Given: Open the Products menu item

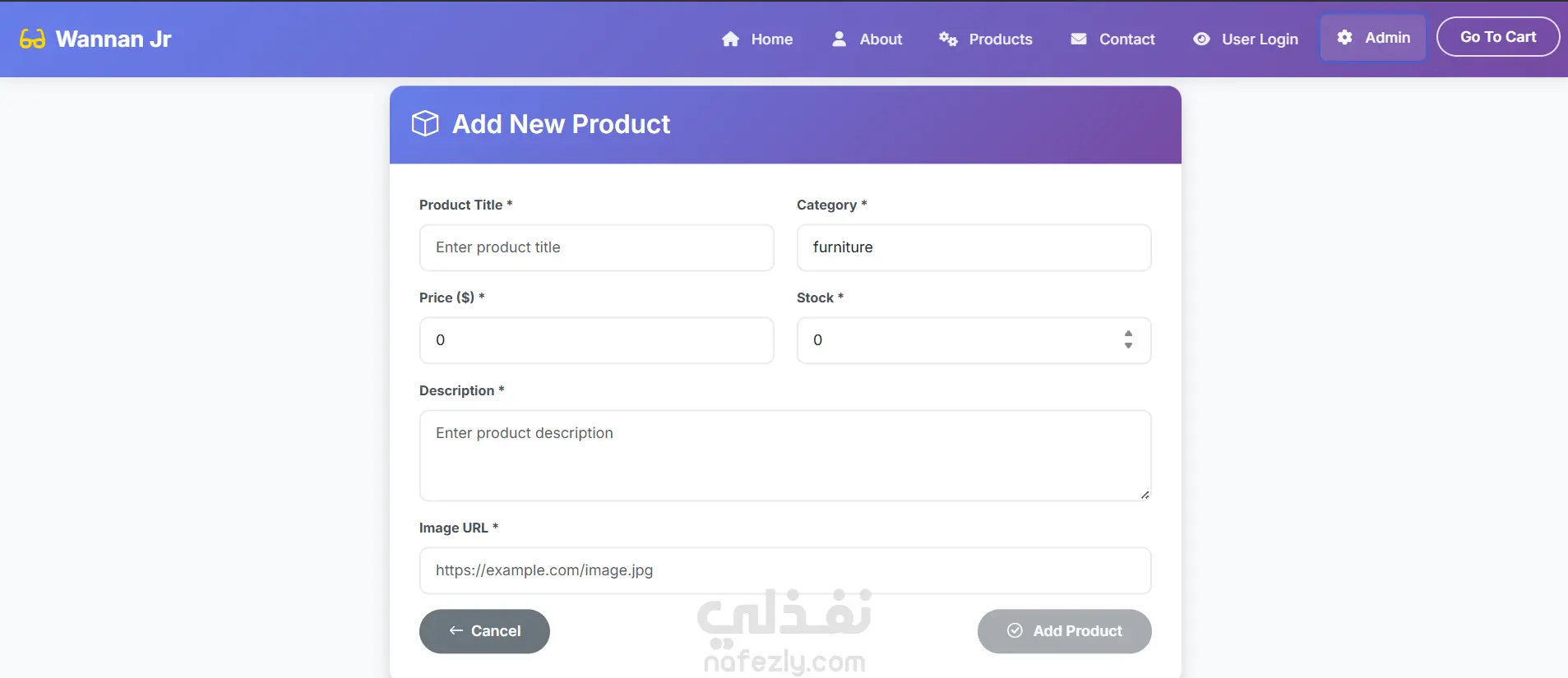Looking at the screenshot, I should click(x=1000, y=39).
